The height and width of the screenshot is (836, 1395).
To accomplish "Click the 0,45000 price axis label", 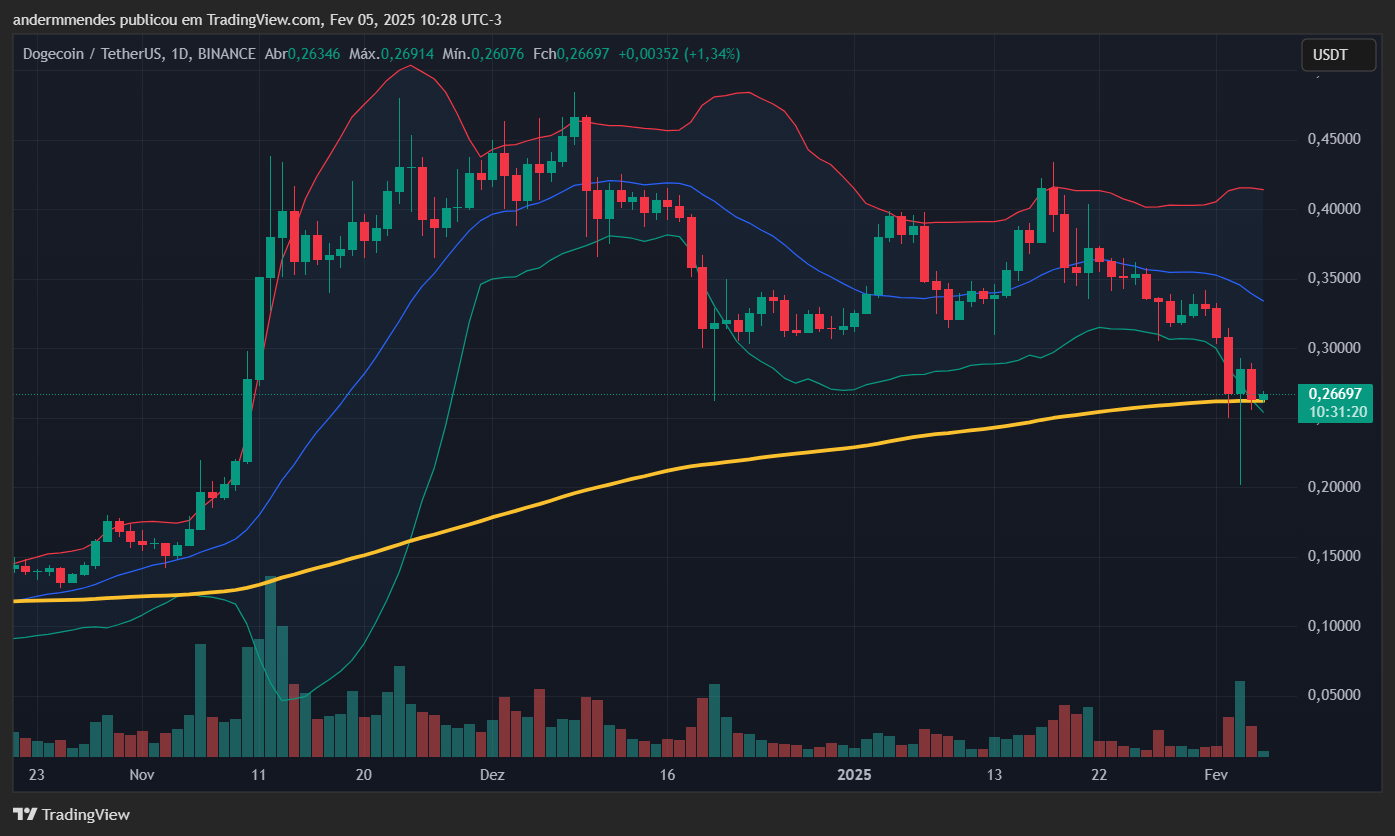I will pyautogui.click(x=1333, y=139).
